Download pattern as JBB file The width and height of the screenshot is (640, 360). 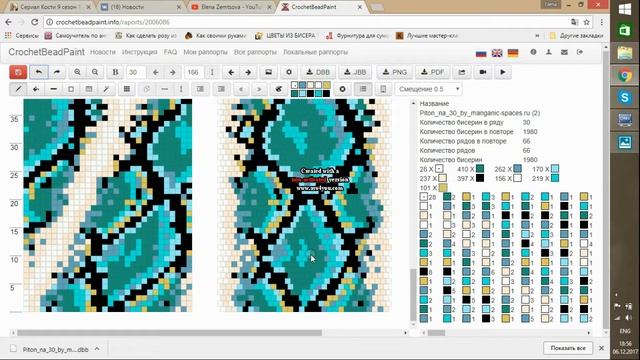click(x=355, y=72)
